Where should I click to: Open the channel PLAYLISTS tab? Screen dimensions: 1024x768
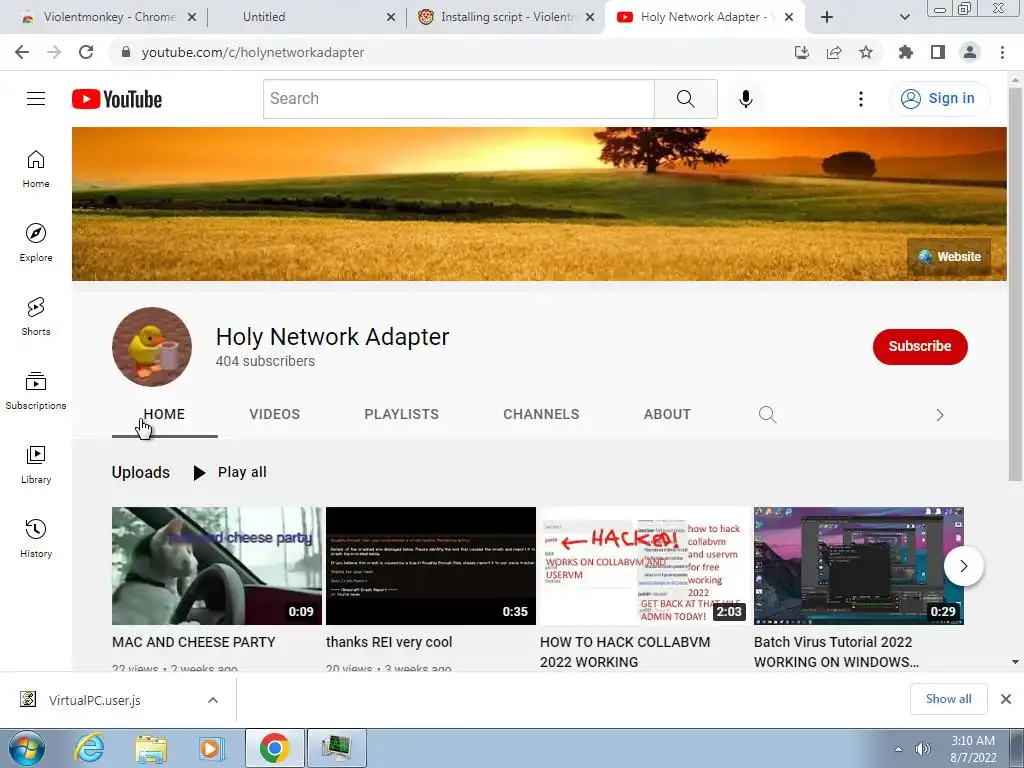(402, 414)
